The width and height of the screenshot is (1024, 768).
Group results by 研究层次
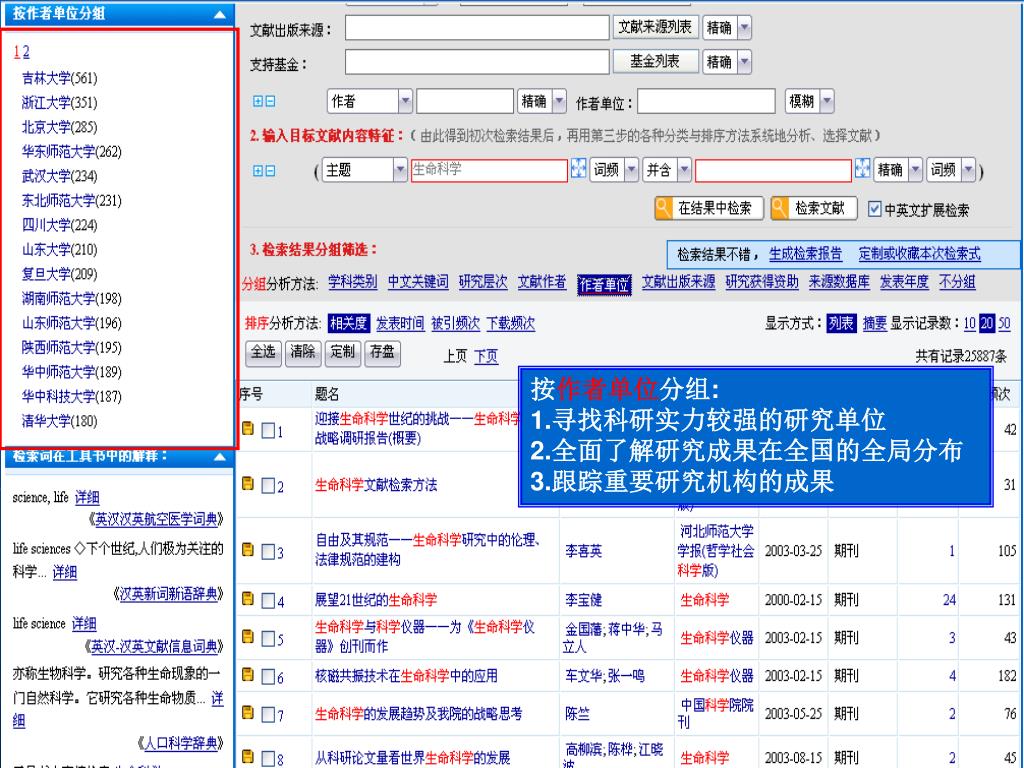pyautogui.click(x=483, y=281)
